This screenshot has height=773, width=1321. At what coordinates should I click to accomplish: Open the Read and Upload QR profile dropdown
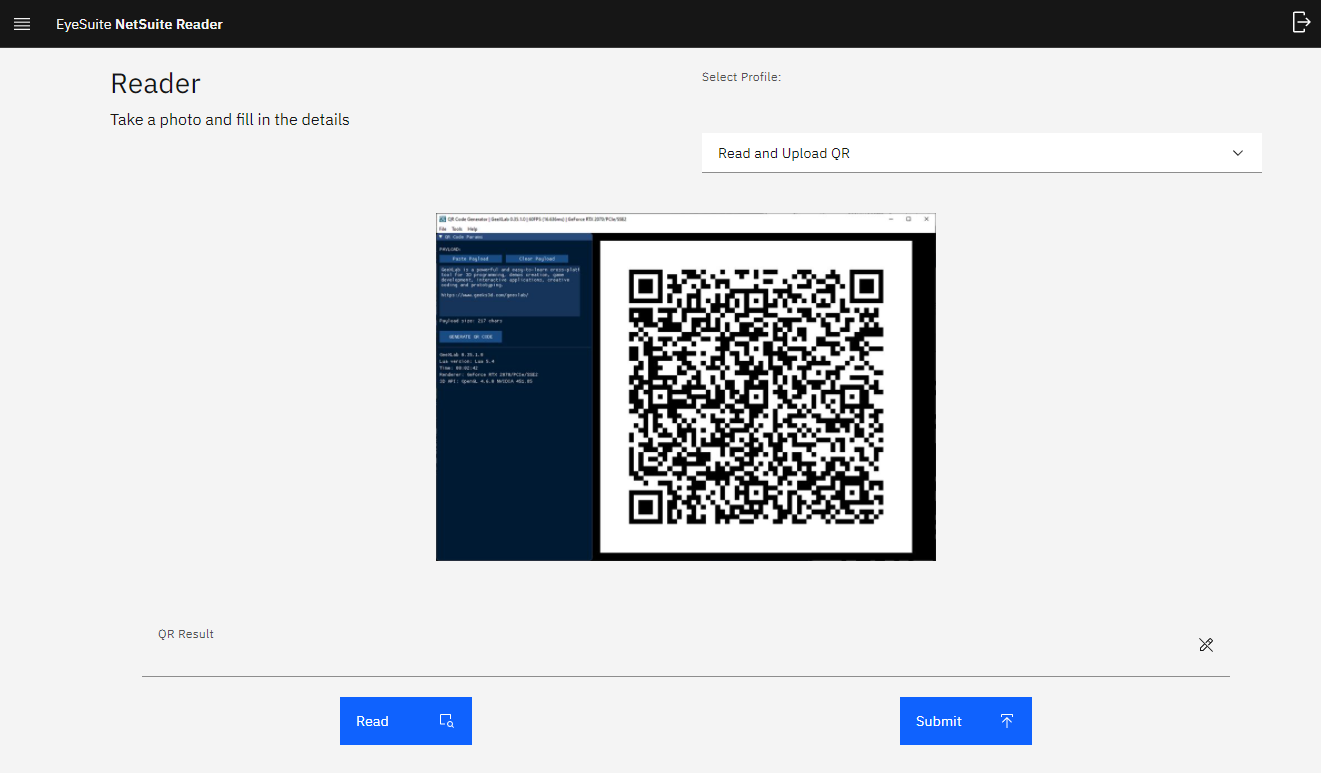[x=981, y=153]
